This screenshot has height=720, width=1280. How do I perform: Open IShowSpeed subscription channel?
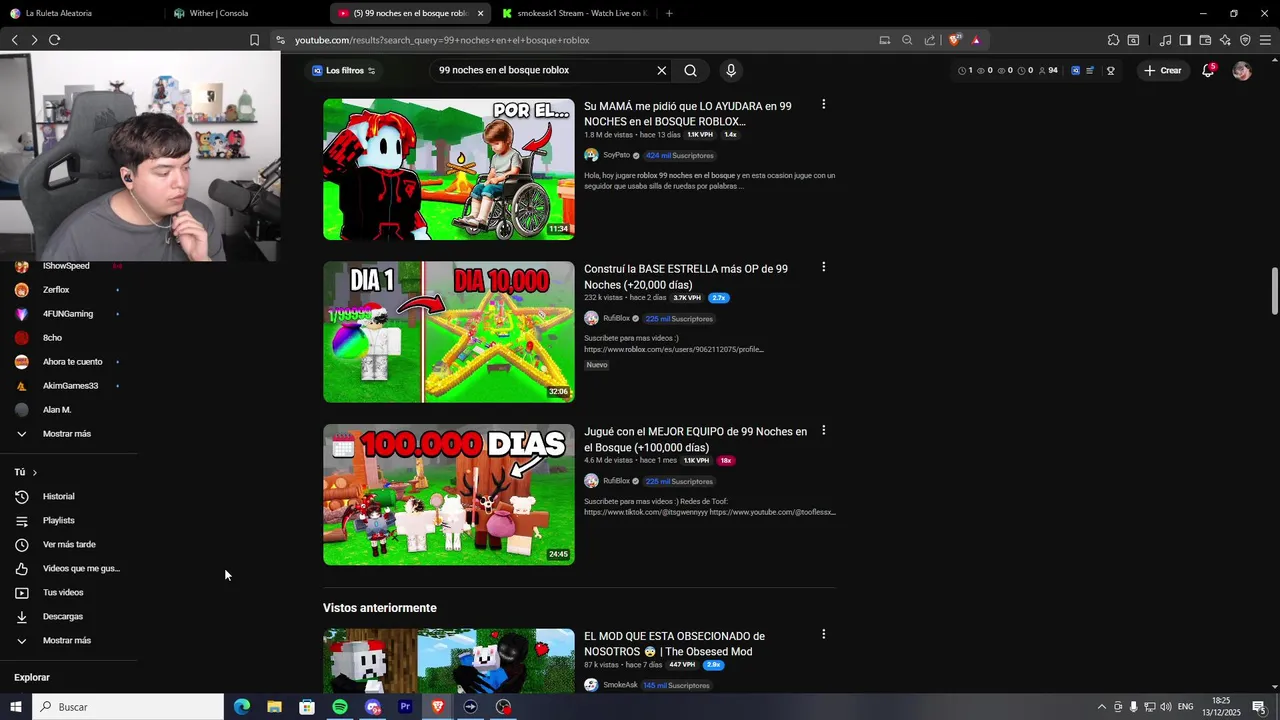point(66,266)
